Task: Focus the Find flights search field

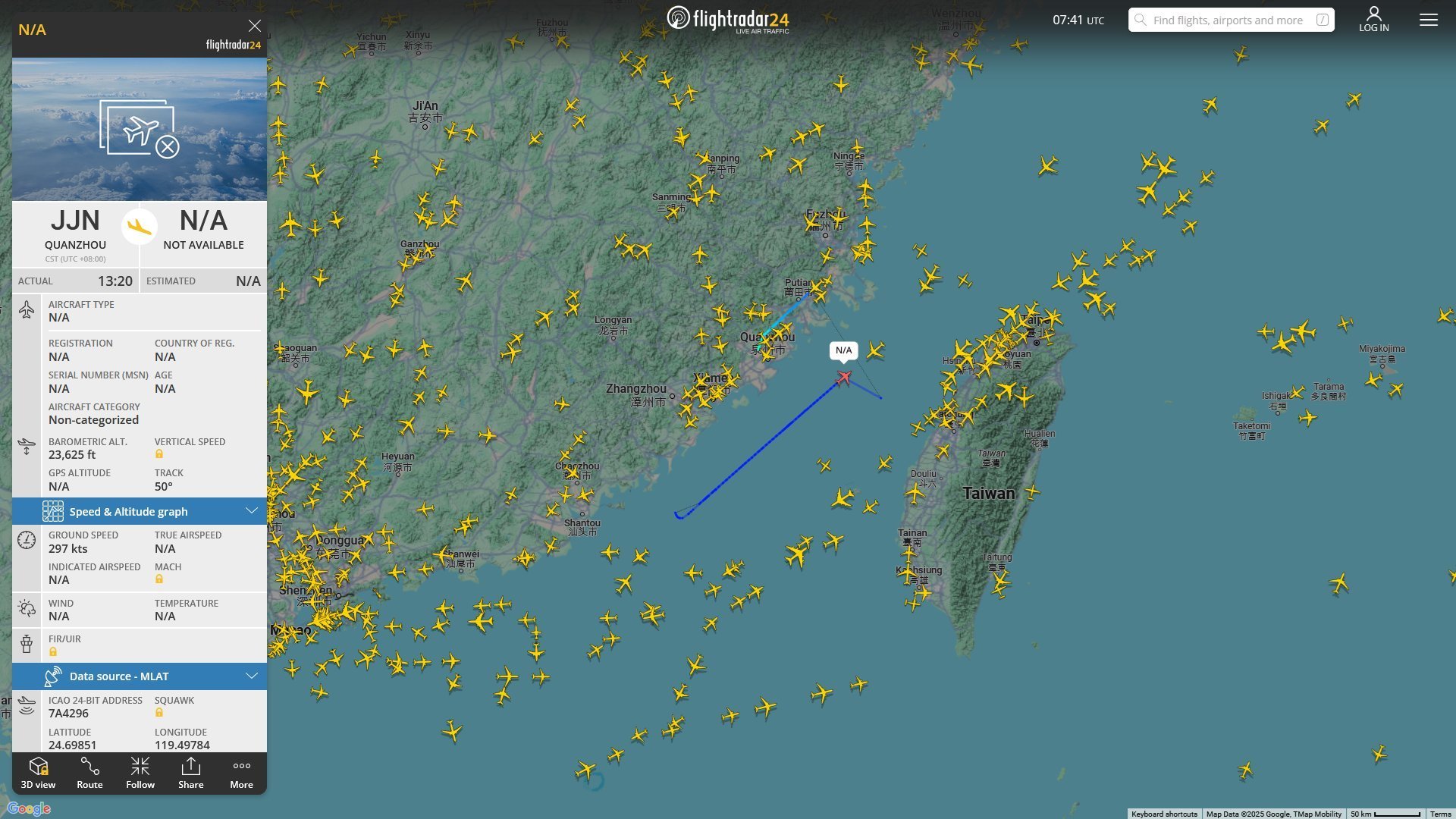Action: [1232, 20]
